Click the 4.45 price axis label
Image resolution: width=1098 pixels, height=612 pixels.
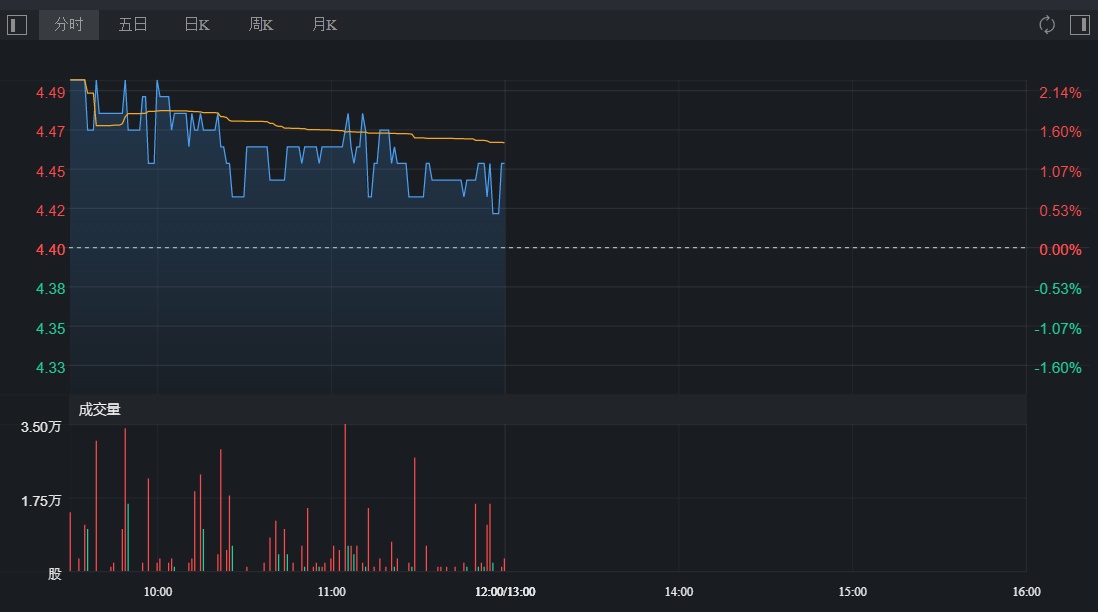pos(50,172)
